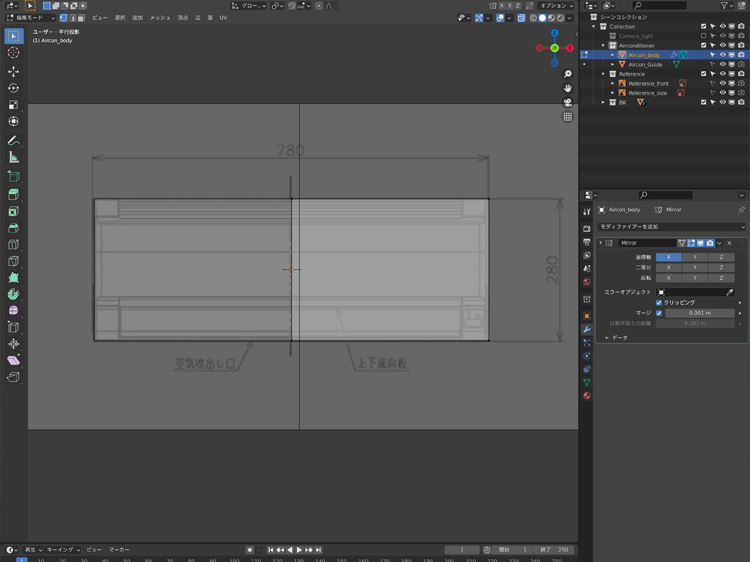Enable the Camera_light collection checkbox
This screenshot has height=562, width=750.
click(704, 36)
